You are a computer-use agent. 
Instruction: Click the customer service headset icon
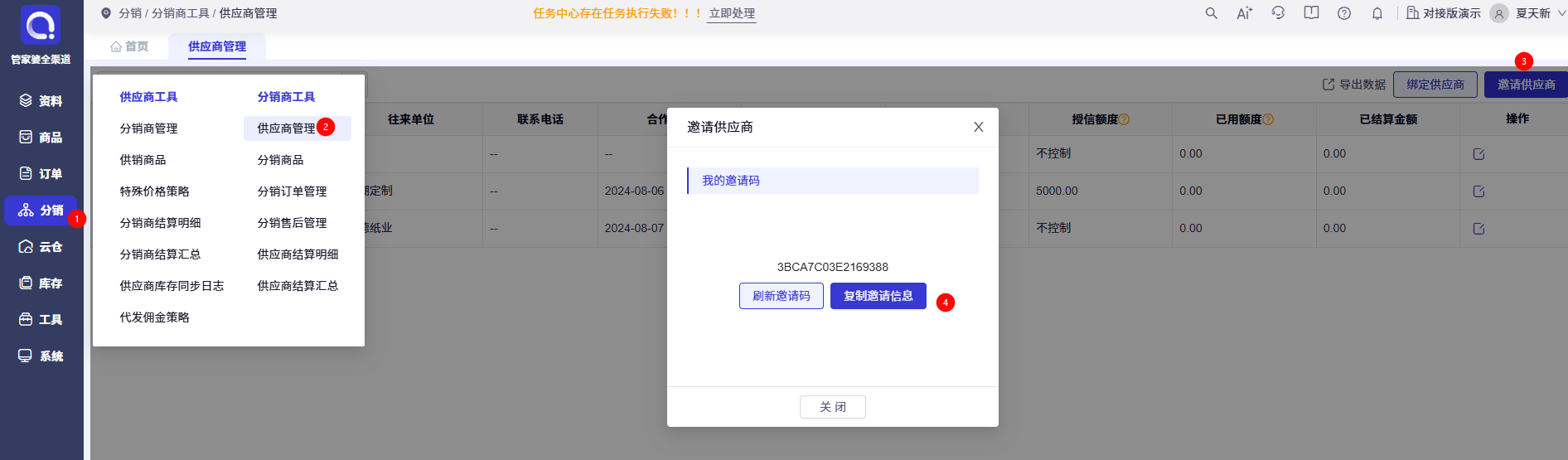click(1278, 13)
